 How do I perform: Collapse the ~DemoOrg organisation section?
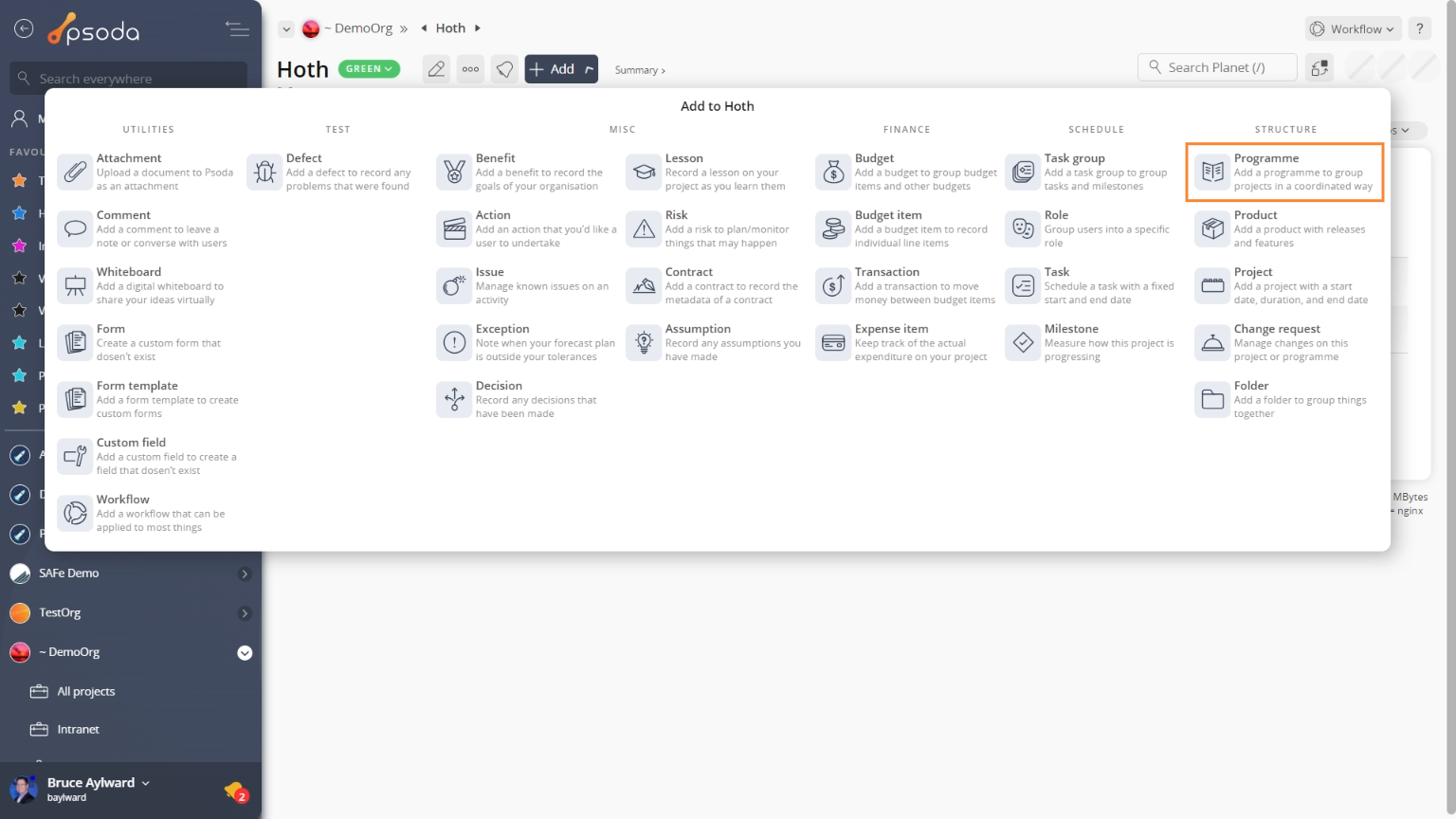pyautogui.click(x=245, y=652)
